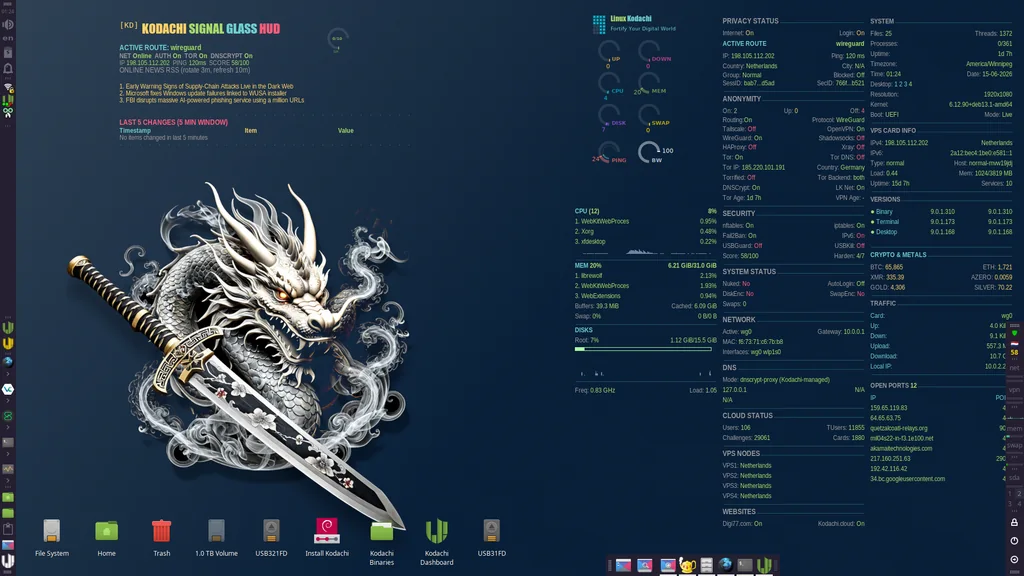Image resolution: width=1024 pixels, height=576 pixels.
Task: Click the 'MEM 20%' heading
Action: [x=588, y=266]
